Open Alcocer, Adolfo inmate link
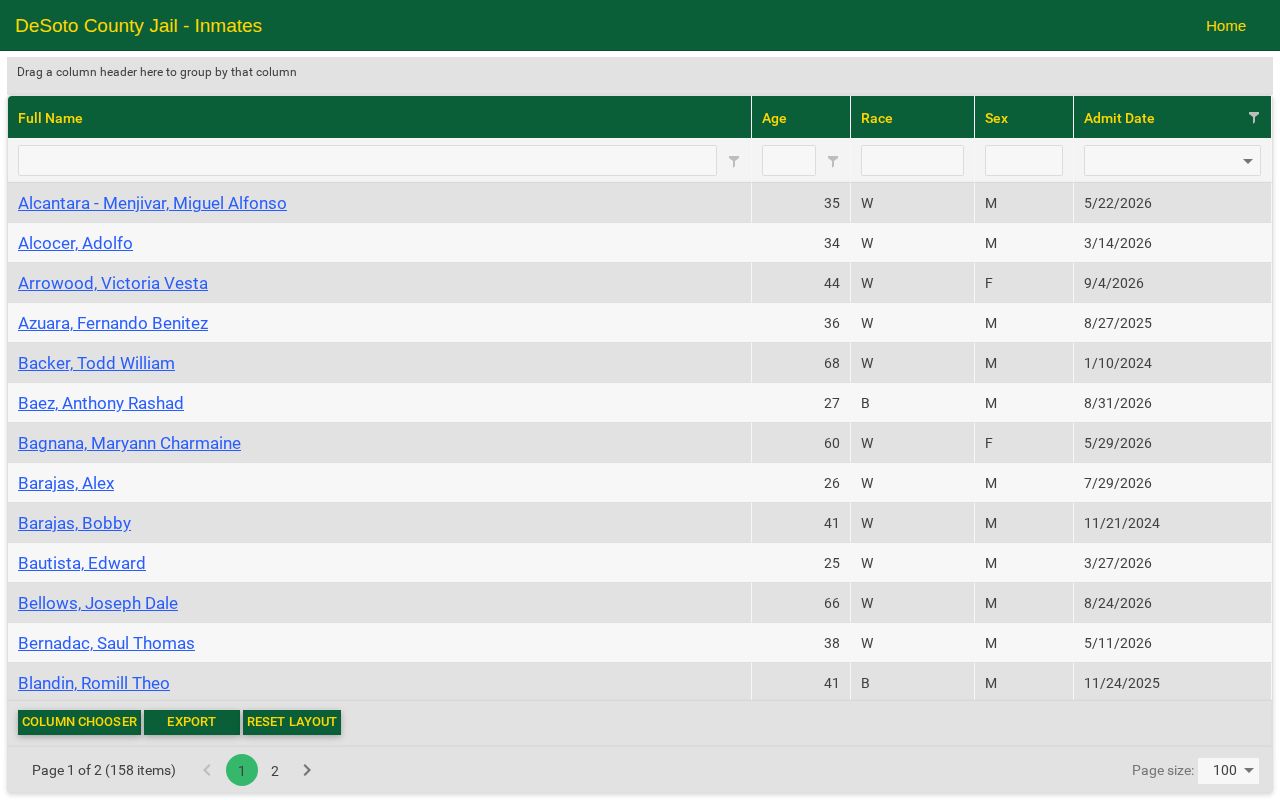The image size is (1280, 800). pos(75,243)
